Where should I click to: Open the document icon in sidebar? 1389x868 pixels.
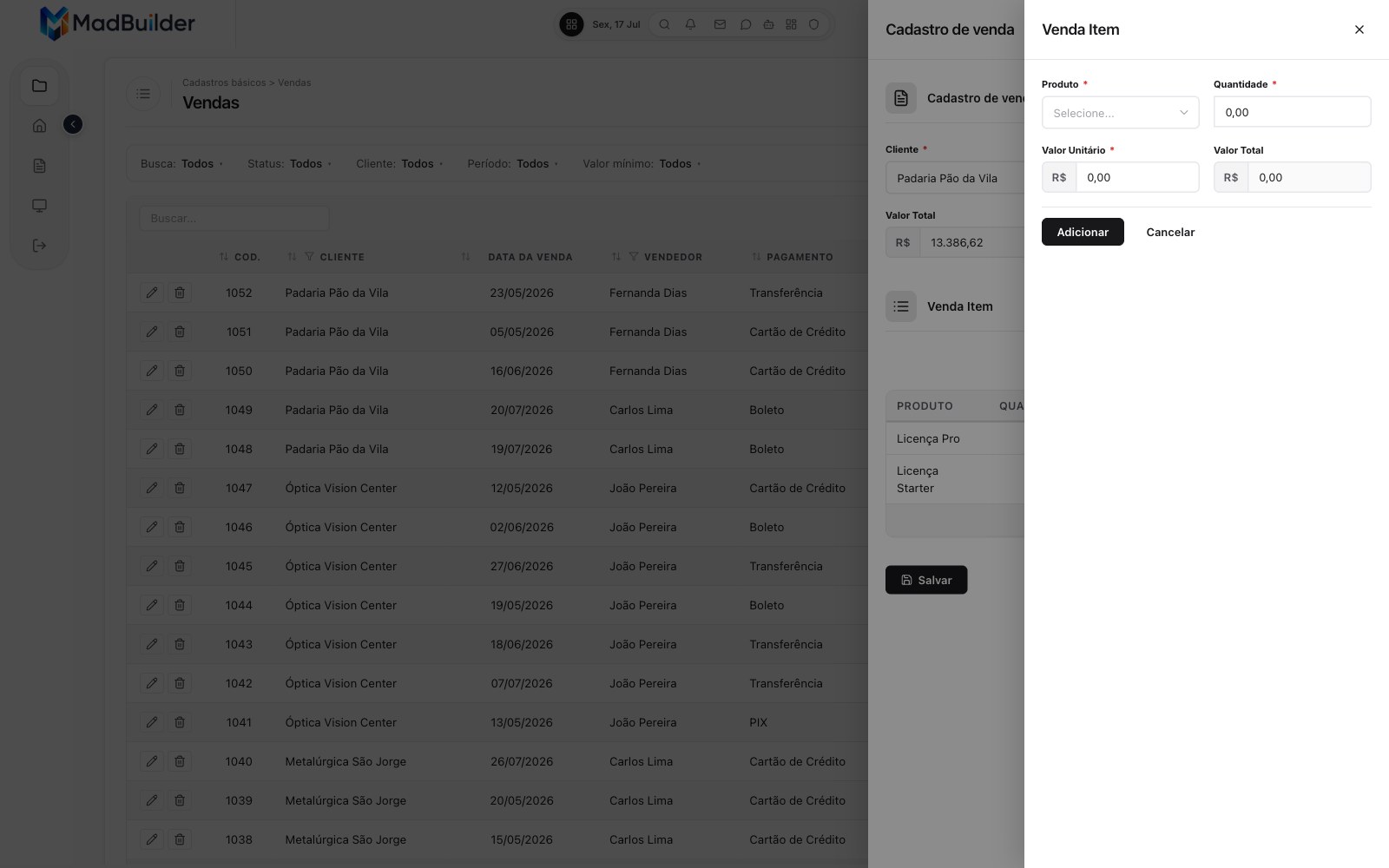click(x=39, y=166)
